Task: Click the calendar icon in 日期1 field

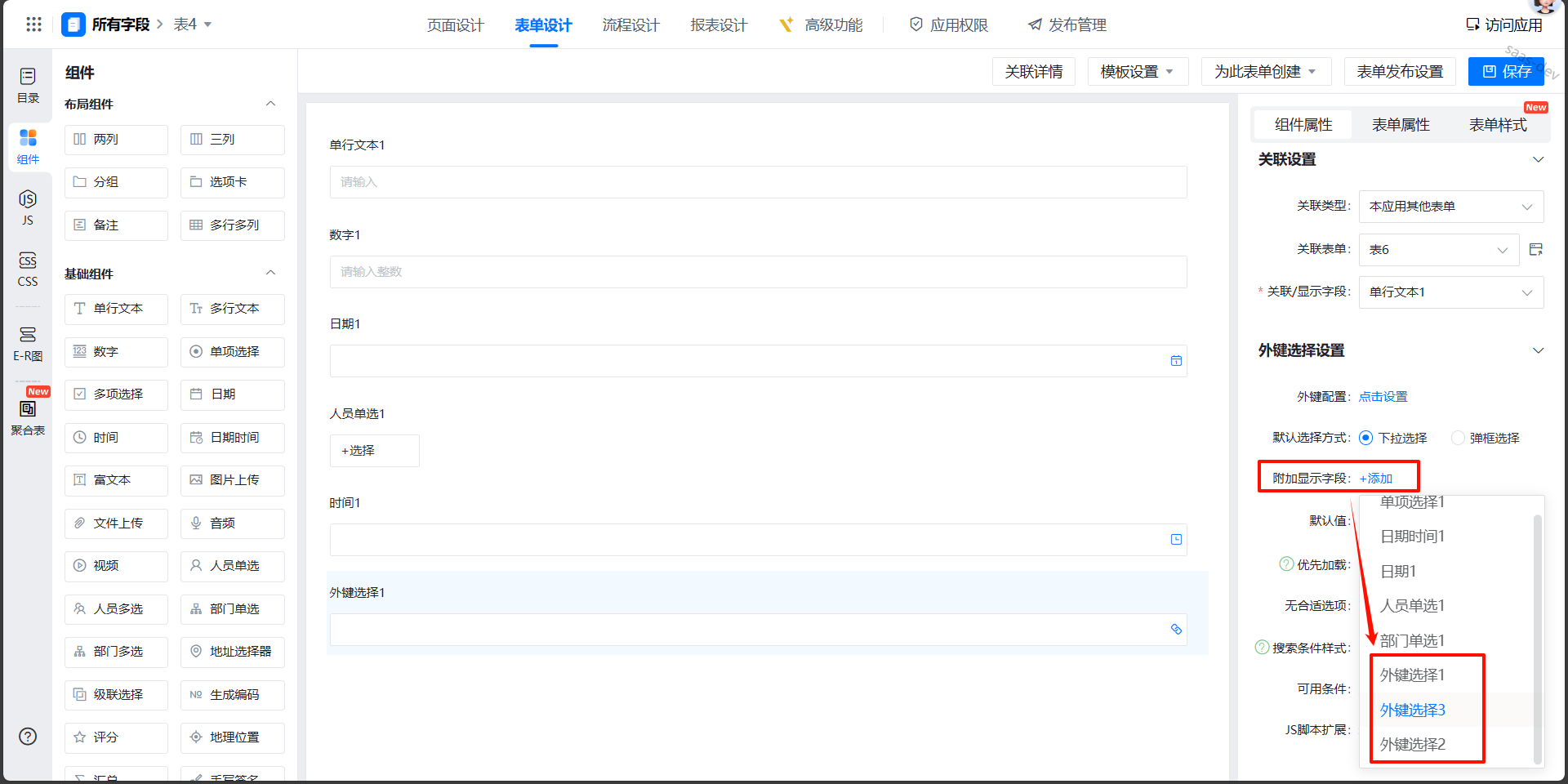Action: (x=1176, y=361)
